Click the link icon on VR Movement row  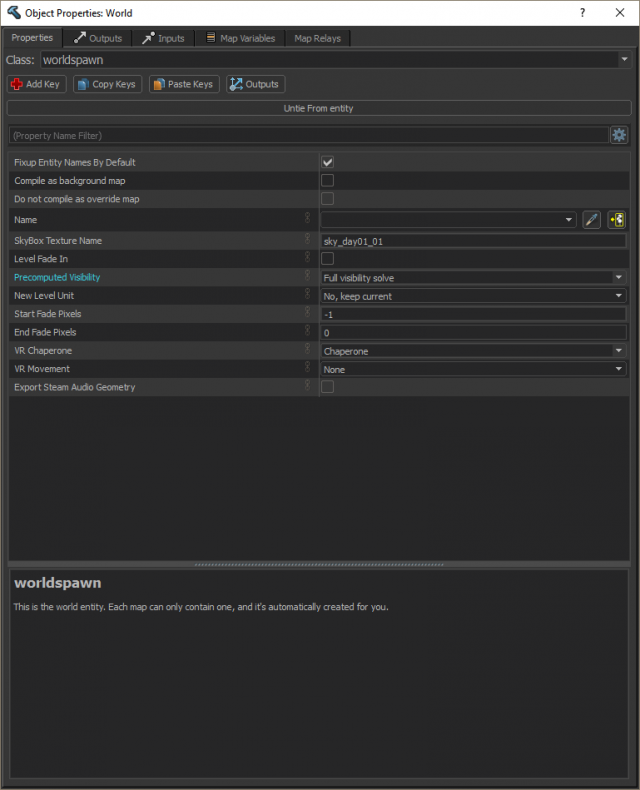coord(307,366)
